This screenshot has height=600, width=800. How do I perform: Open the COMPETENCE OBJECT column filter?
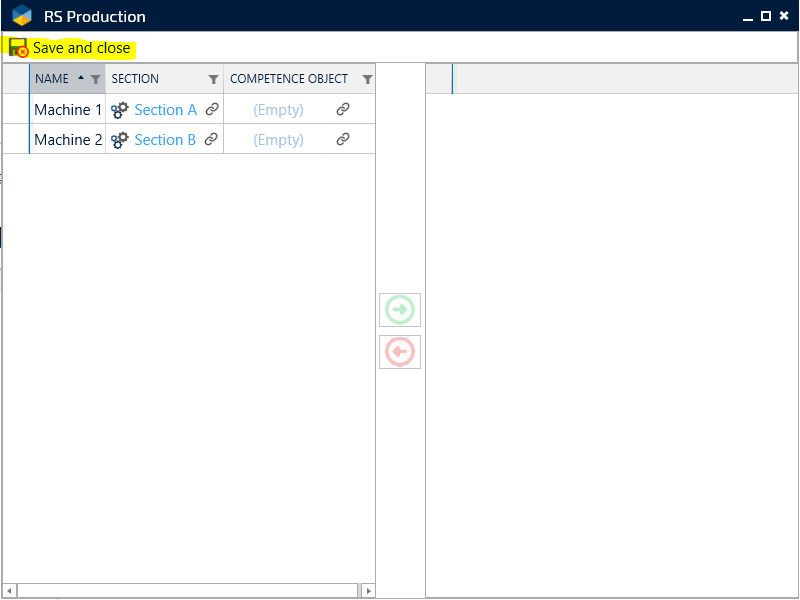tap(367, 79)
